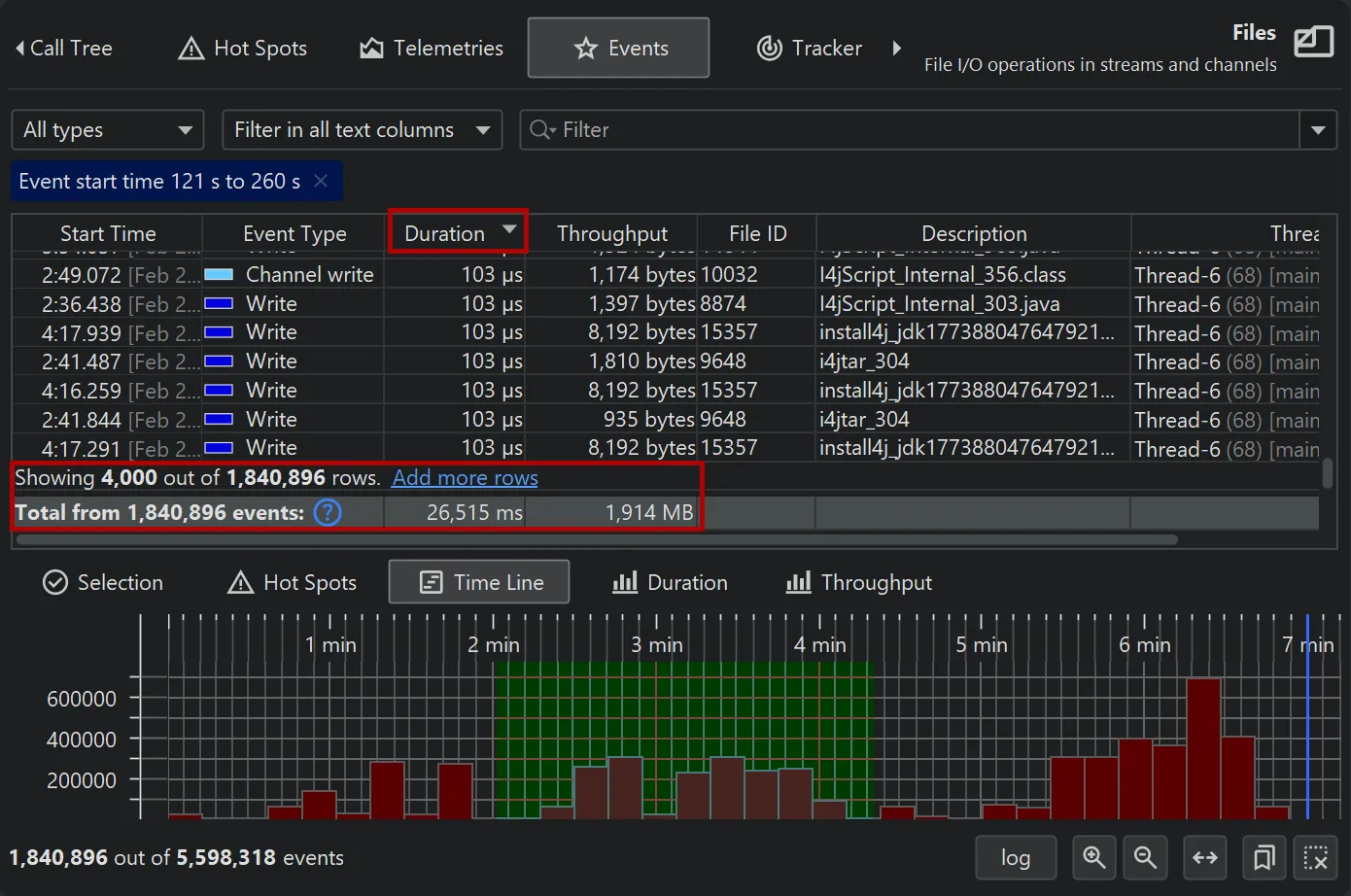The height and width of the screenshot is (896, 1351).
Task: Click the Add more rows link
Action: pyautogui.click(x=465, y=477)
